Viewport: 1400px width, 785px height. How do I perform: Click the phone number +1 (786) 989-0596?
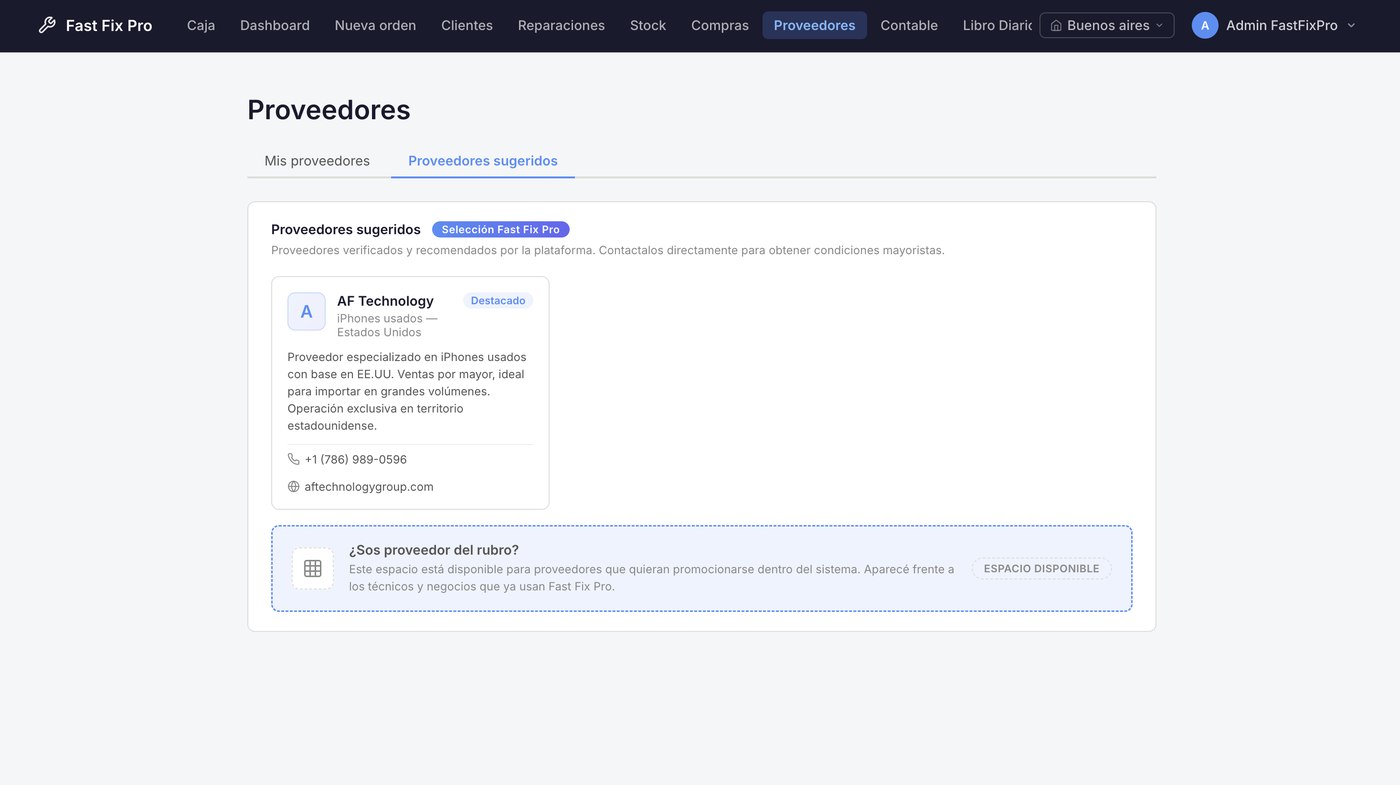coord(356,459)
